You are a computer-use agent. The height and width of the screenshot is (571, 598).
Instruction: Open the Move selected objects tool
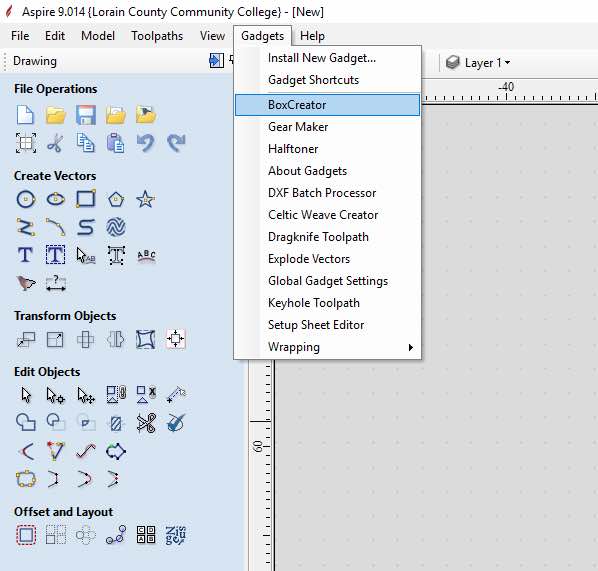[26, 339]
